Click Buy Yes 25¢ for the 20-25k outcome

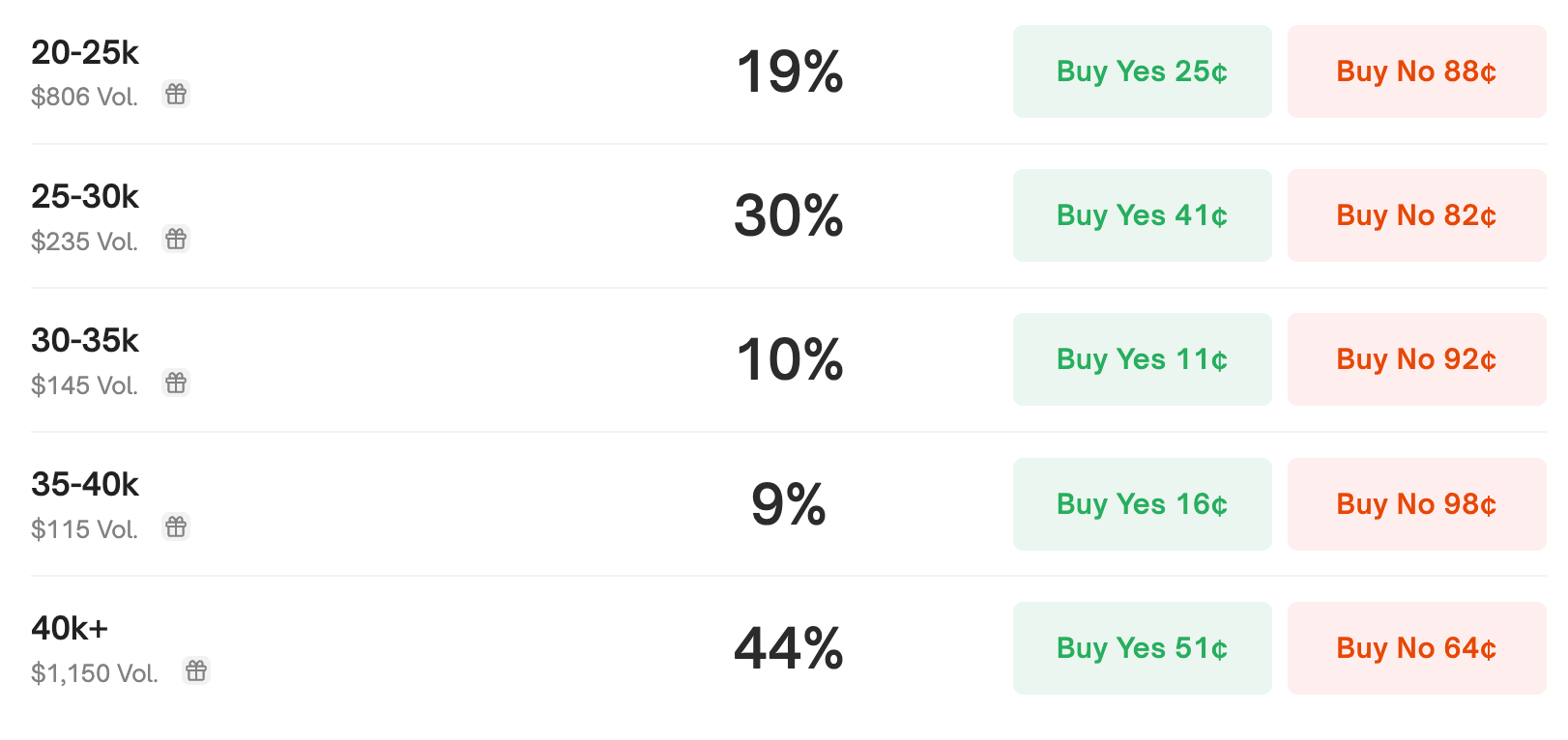(x=1142, y=71)
